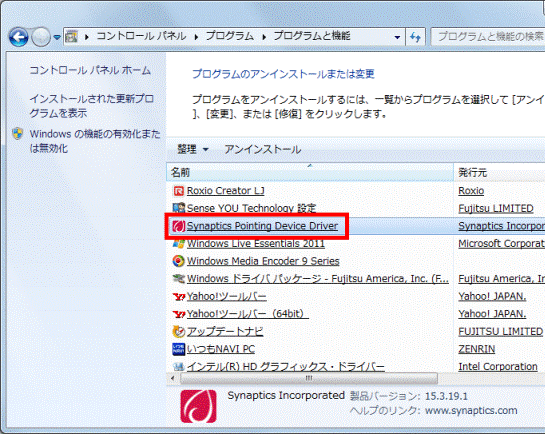Click publisher Roxio cell
The image size is (545, 434).
tap(471, 191)
